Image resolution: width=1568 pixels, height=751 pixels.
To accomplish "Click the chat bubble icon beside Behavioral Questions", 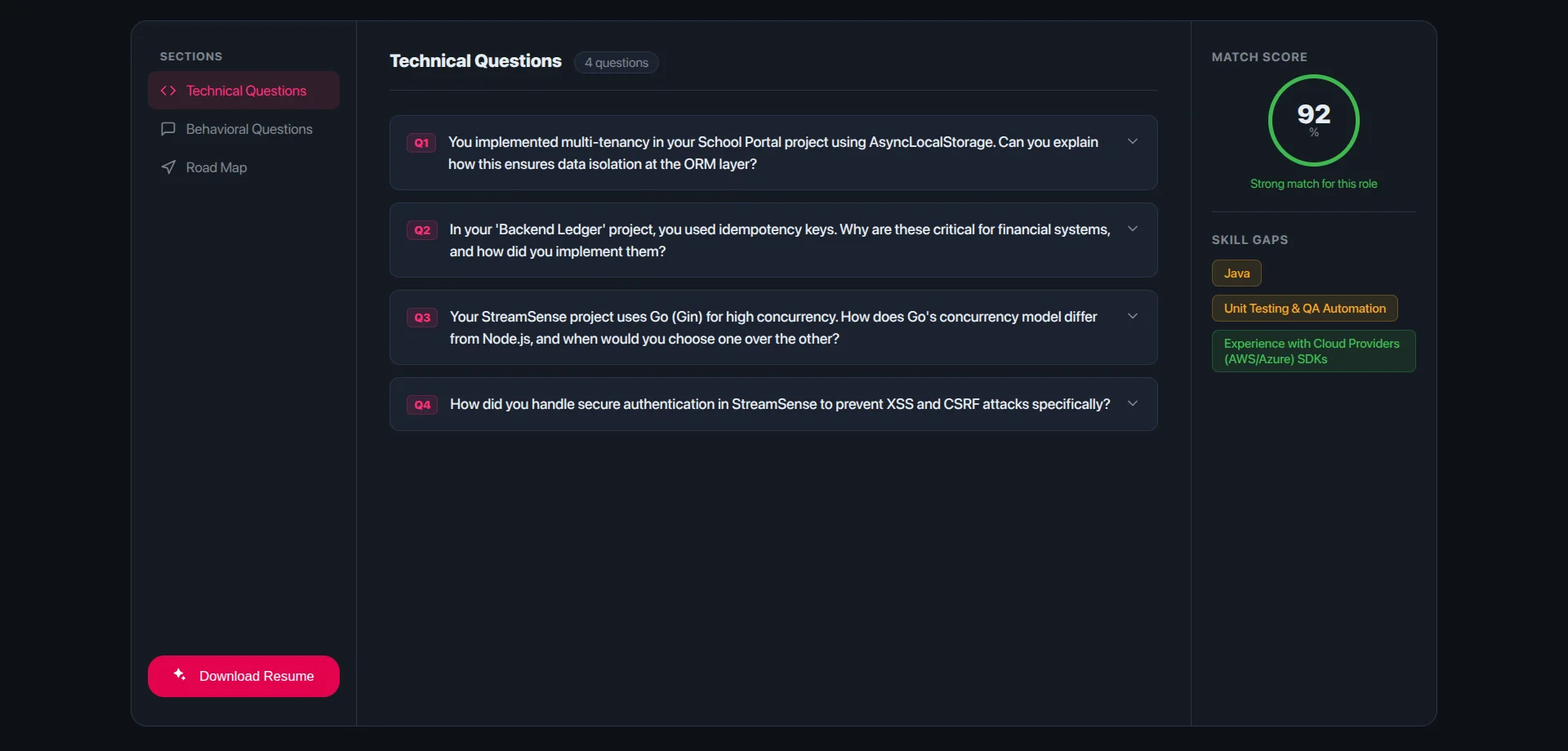I will coord(168,129).
